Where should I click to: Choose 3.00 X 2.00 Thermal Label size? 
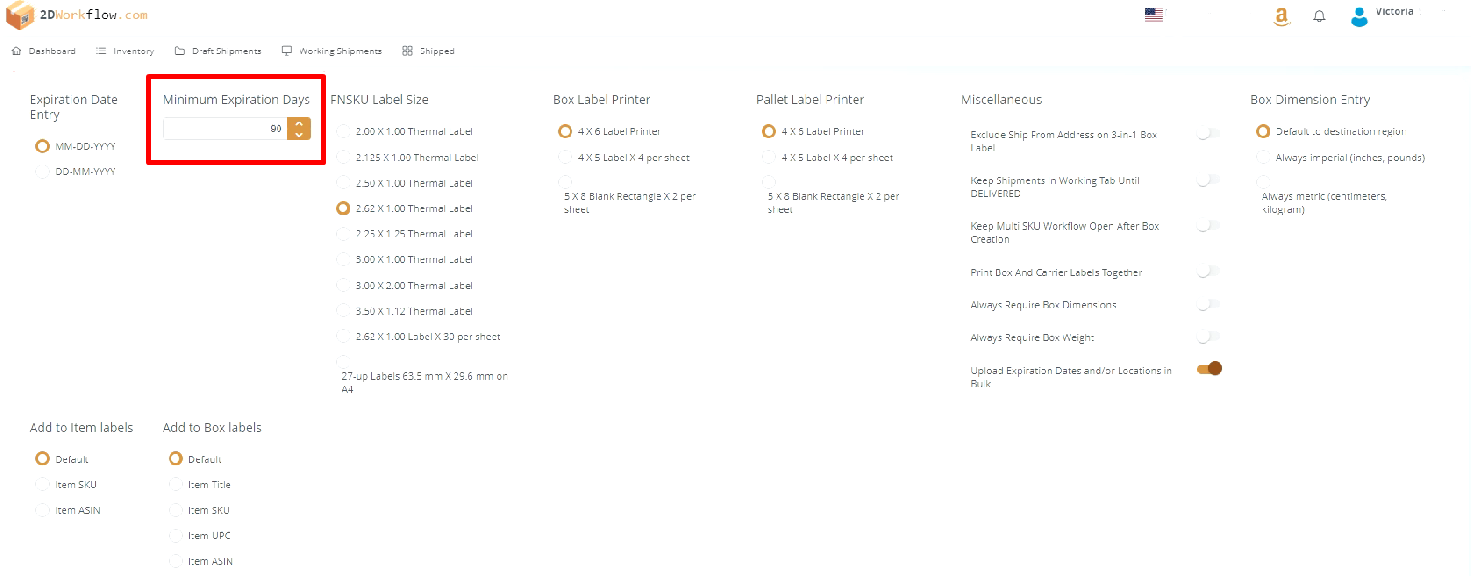344,286
